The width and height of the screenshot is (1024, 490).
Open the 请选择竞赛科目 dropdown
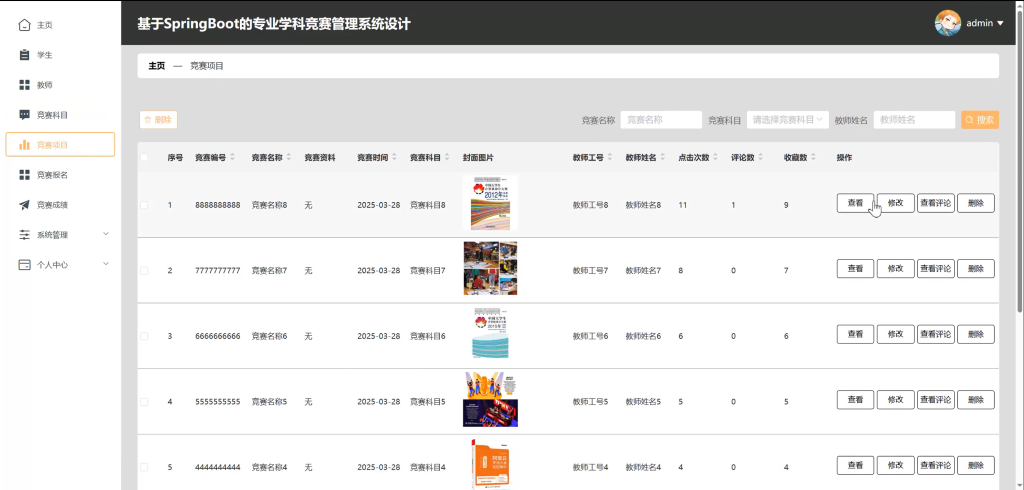tap(787, 120)
